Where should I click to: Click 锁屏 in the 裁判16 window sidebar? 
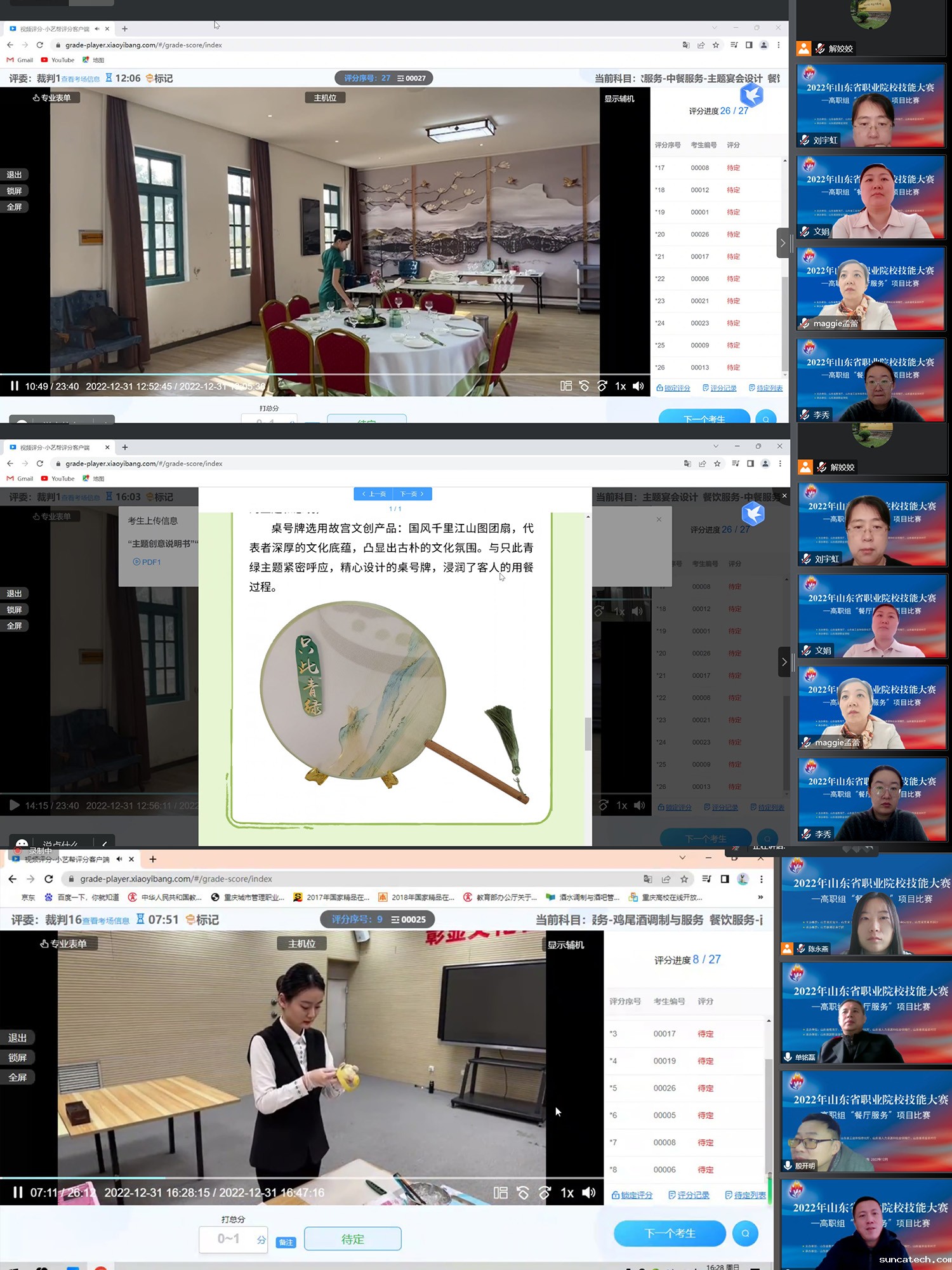[x=18, y=1057]
